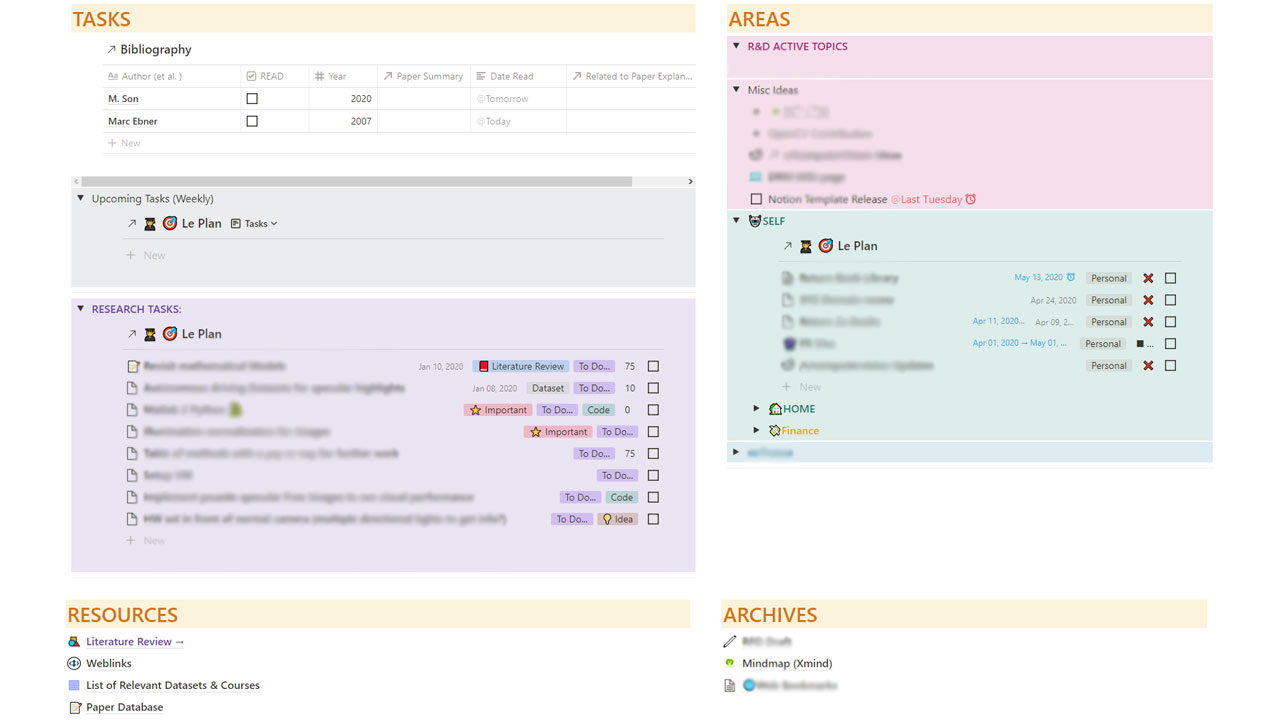Screen dimensions: 1280x720
Task: Open the Tasks view dropdown
Action: 255,224
